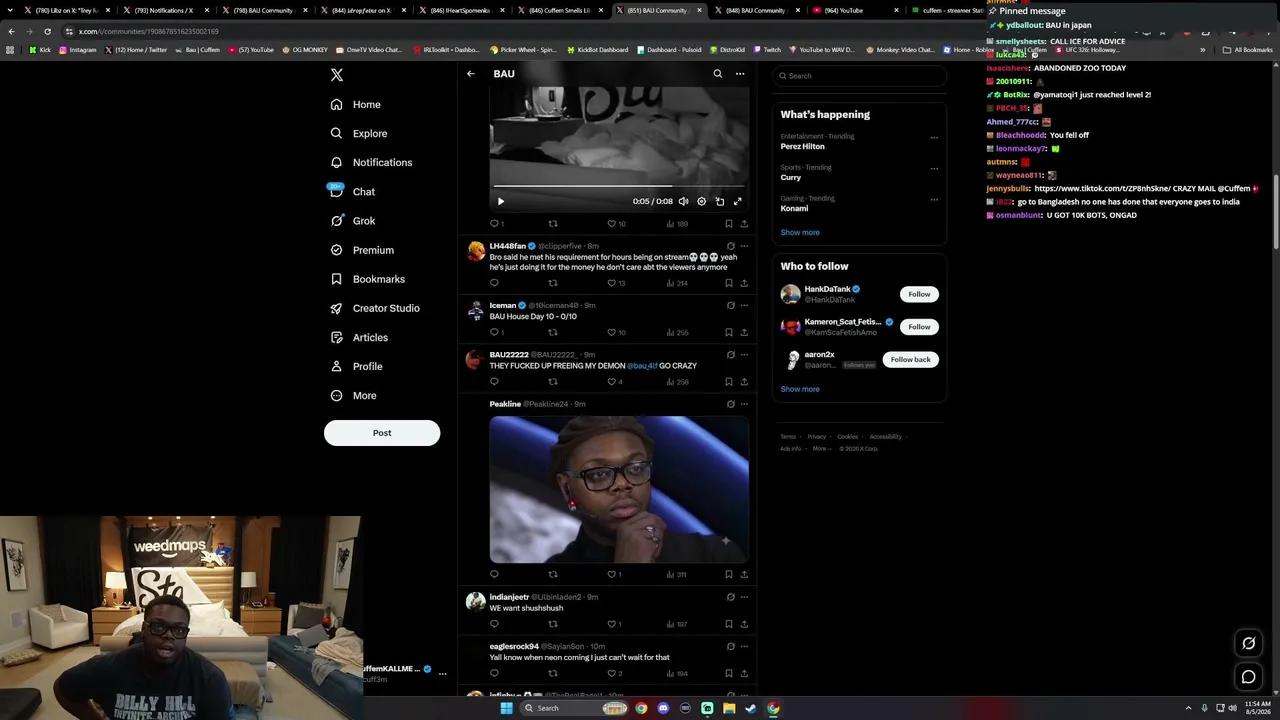The width and height of the screenshot is (1280, 720).
Task: Open Bookmarks in X sidebar
Action: (368, 279)
